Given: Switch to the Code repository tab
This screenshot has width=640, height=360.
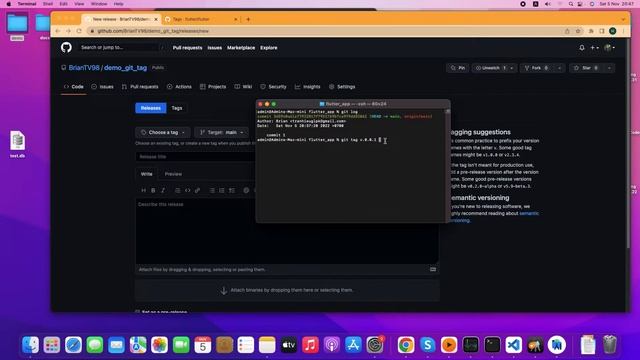Looking at the screenshot, I should [73, 87].
